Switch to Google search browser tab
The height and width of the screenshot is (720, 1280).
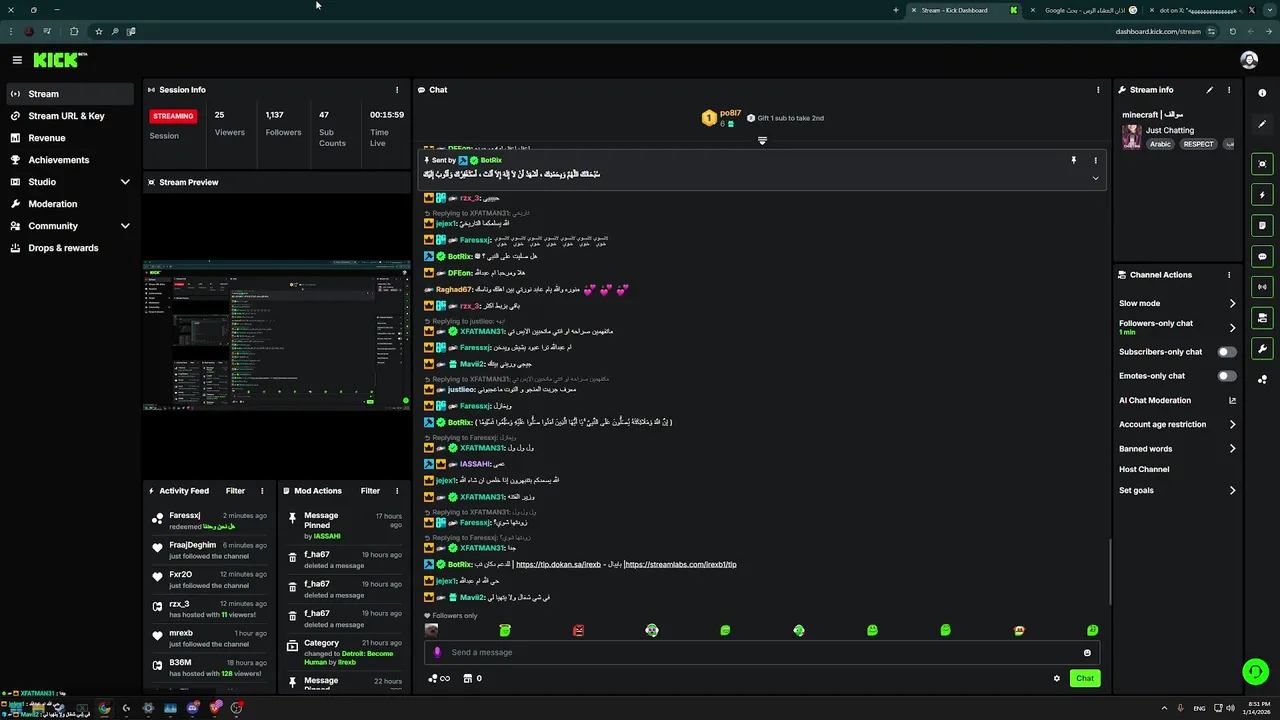coord(1085,10)
